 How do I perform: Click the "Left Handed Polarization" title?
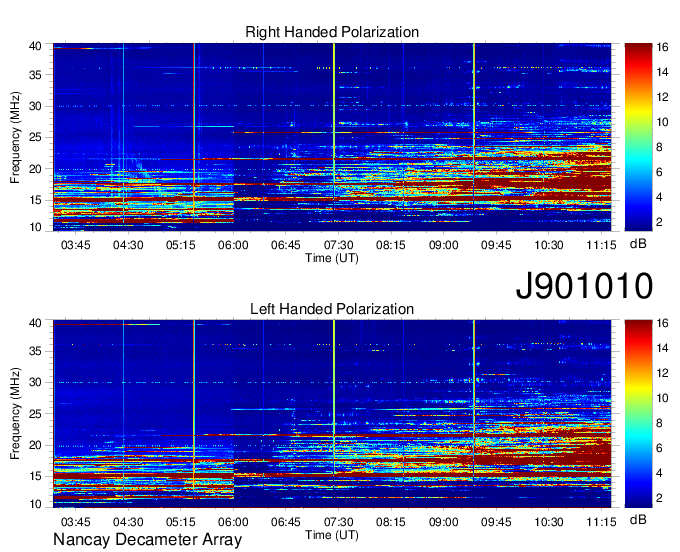pos(332,309)
